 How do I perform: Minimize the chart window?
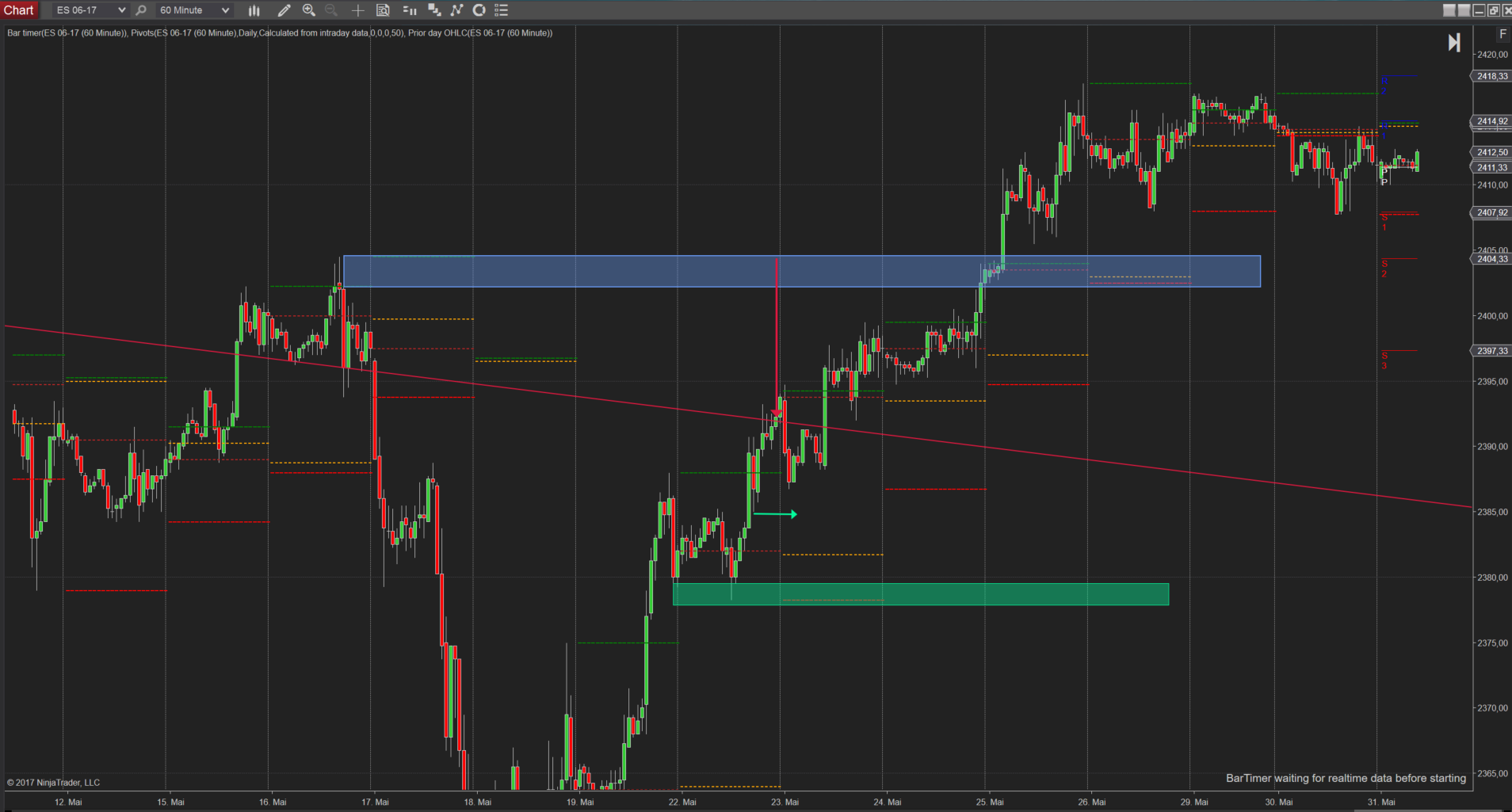pyautogui.click(x=1480, y=10)
